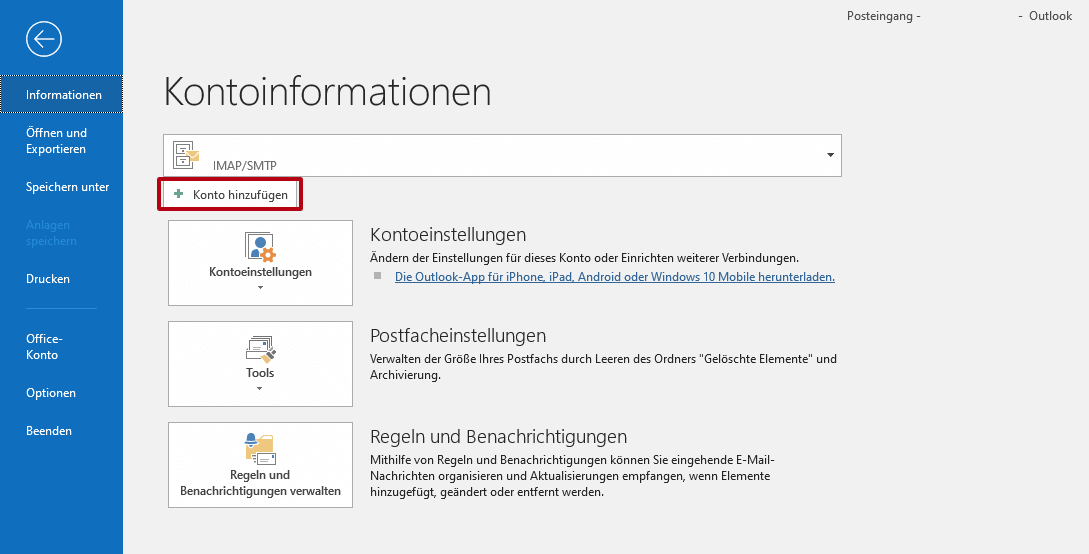This screenshot has height=554, width=1089.
Task: Click Regeln und Benachrichtigungen verwalten label
Action: coord(260,483)
